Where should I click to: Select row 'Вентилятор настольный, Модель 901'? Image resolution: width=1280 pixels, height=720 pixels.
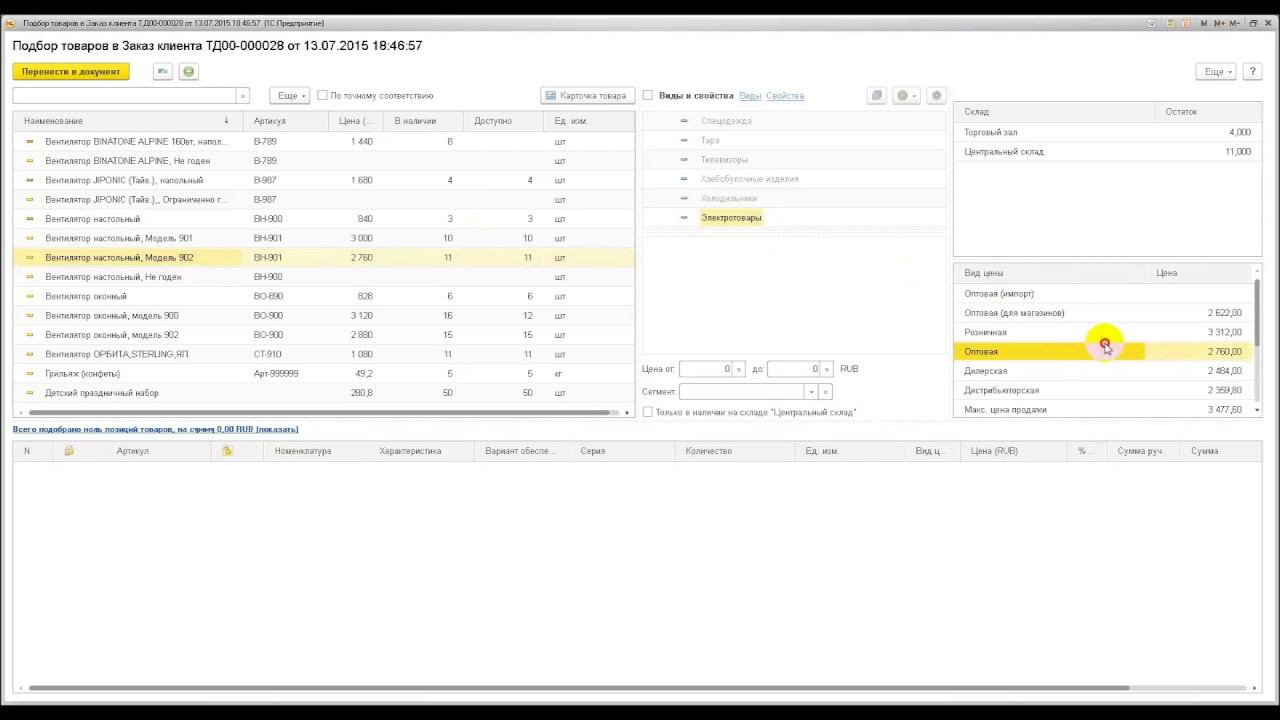point(323,238)
